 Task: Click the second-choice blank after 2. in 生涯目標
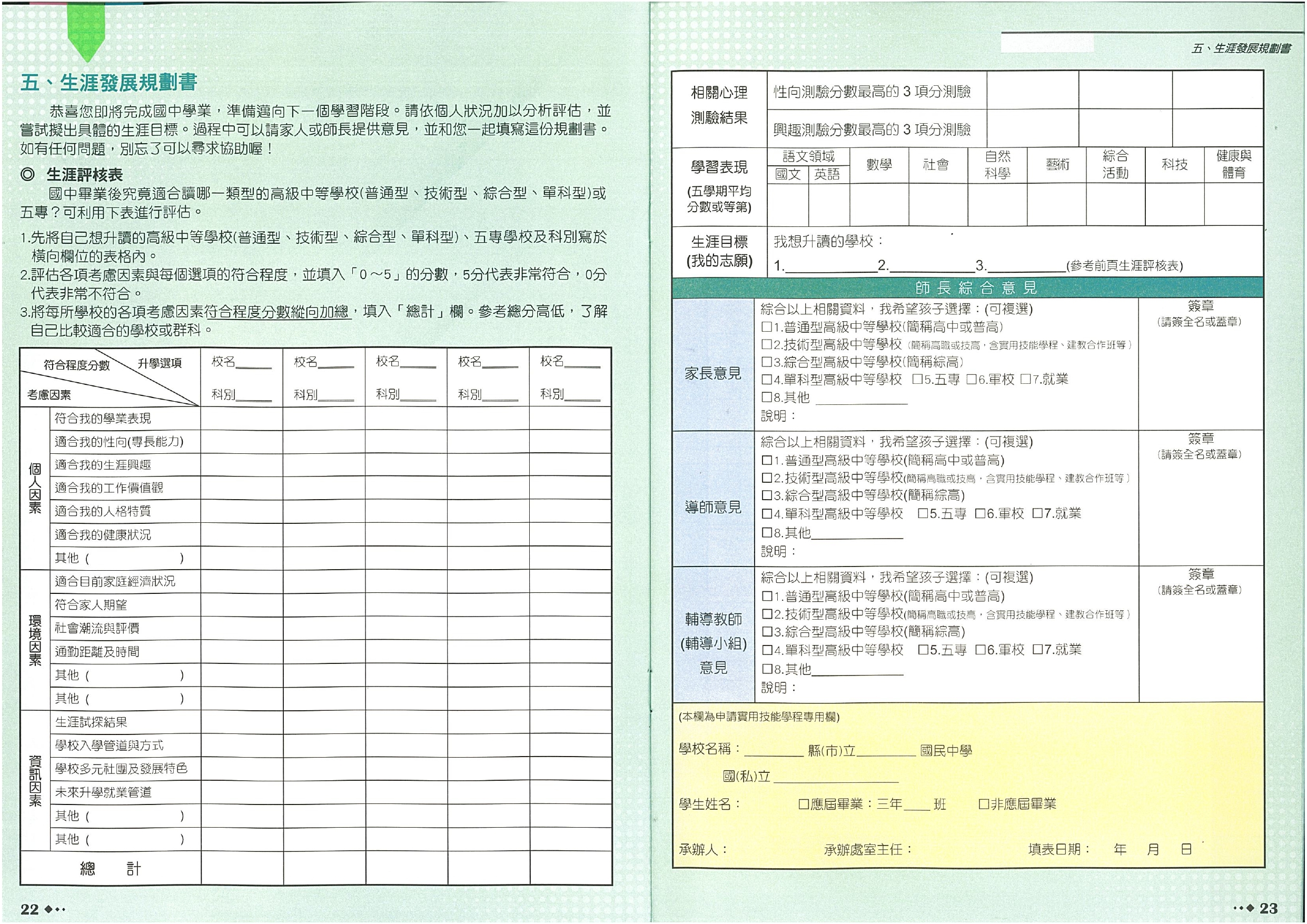tap(932, 266)
